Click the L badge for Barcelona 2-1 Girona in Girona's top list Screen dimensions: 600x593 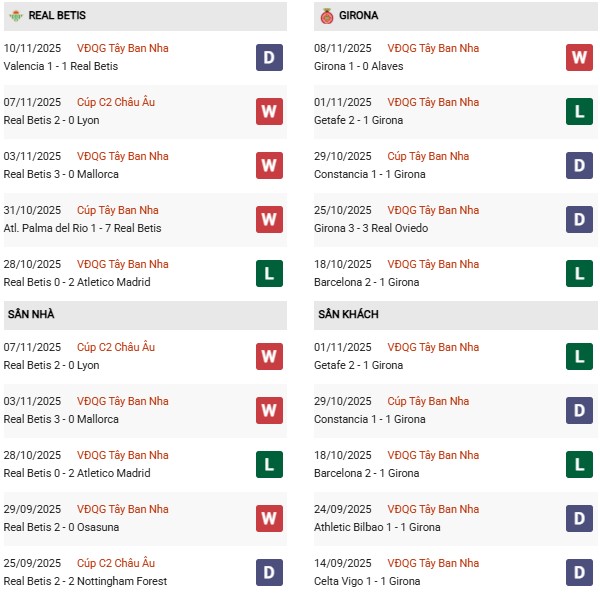[579, 273]
